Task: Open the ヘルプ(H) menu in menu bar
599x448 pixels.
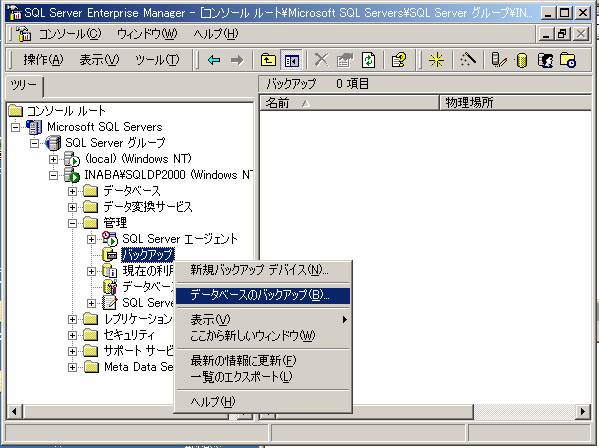Action: click(216, 34)
